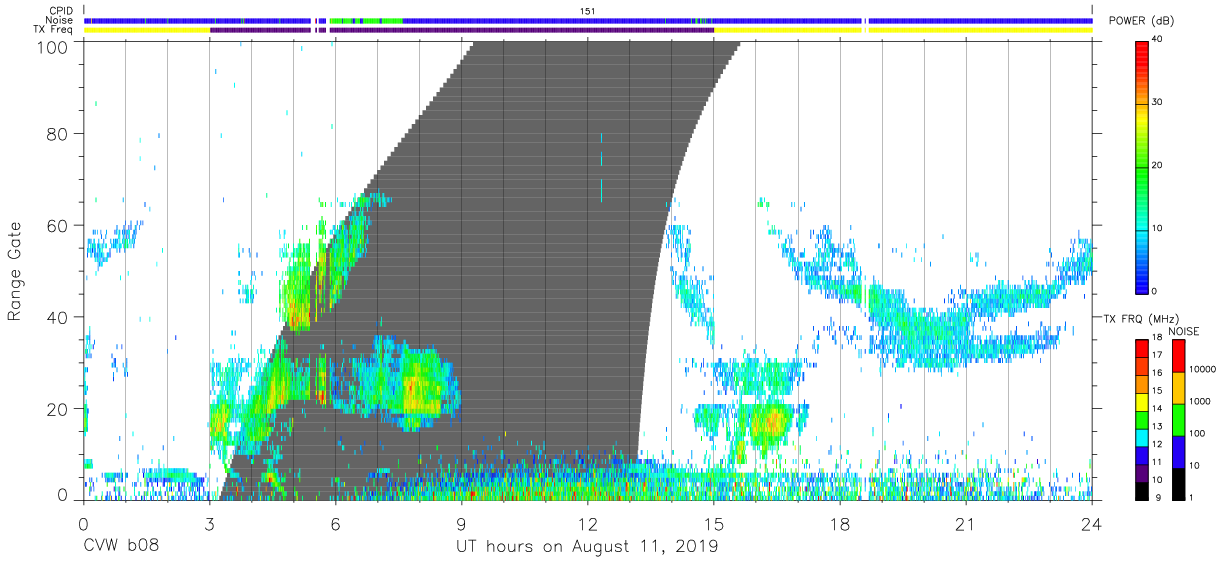This screenshot has height=567, width=1228.
Task: Click the CPID label
Action: [x=62, y=11]
